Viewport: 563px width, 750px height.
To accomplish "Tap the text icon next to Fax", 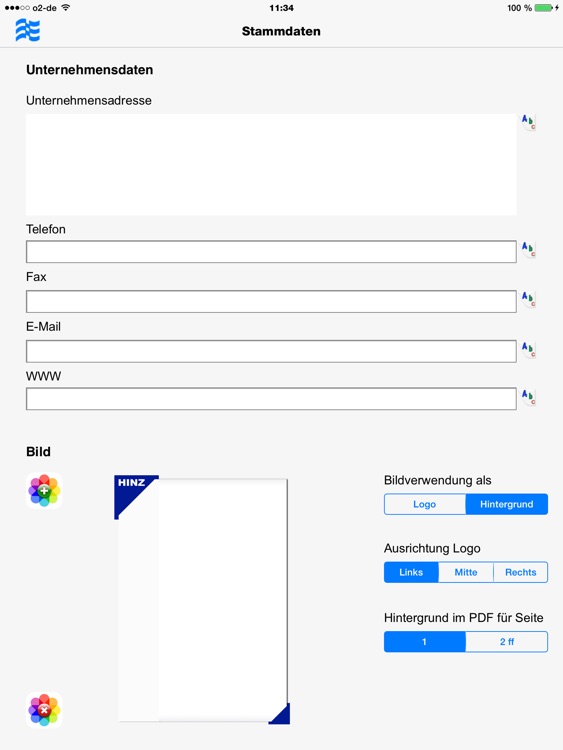I will pyautogui.click(x=528, y=299).
